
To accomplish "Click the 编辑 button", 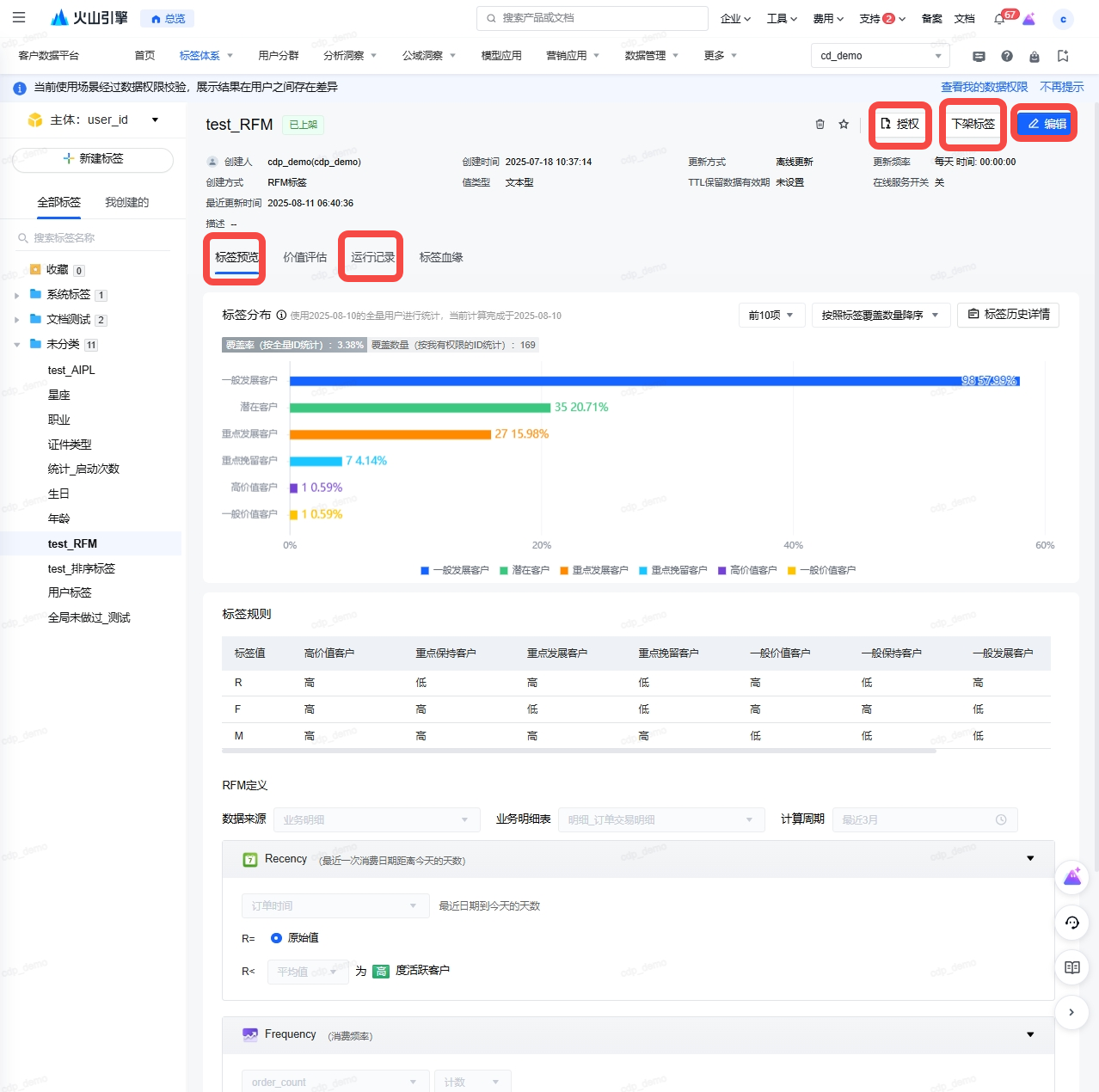I will point(1046,124).
